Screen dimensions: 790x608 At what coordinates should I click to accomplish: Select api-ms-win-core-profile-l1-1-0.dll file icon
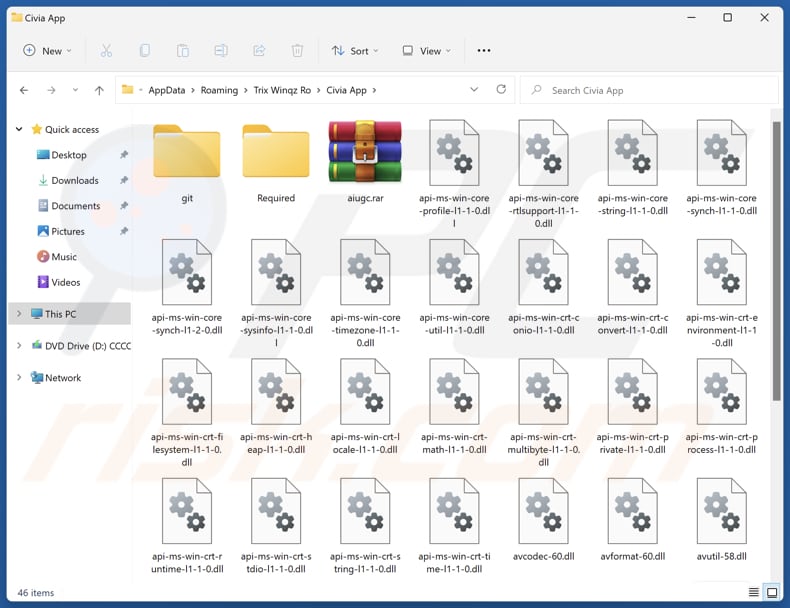(454, 153)
